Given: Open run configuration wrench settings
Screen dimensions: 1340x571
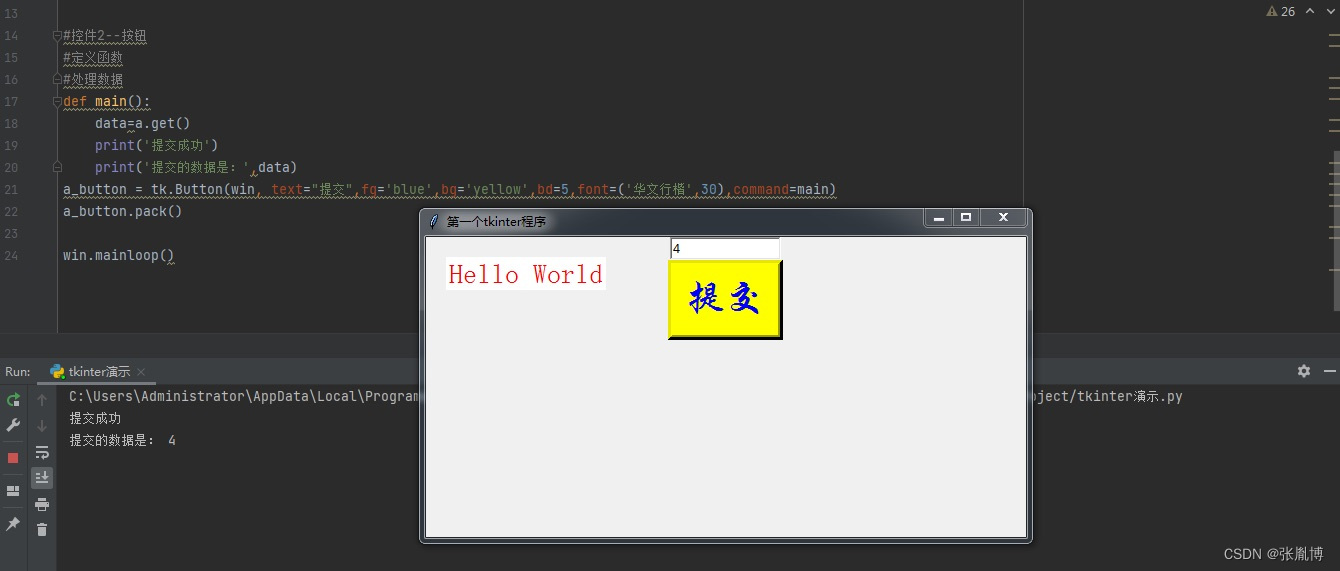Looking at the screenshot, I should [x=13, y=425].
